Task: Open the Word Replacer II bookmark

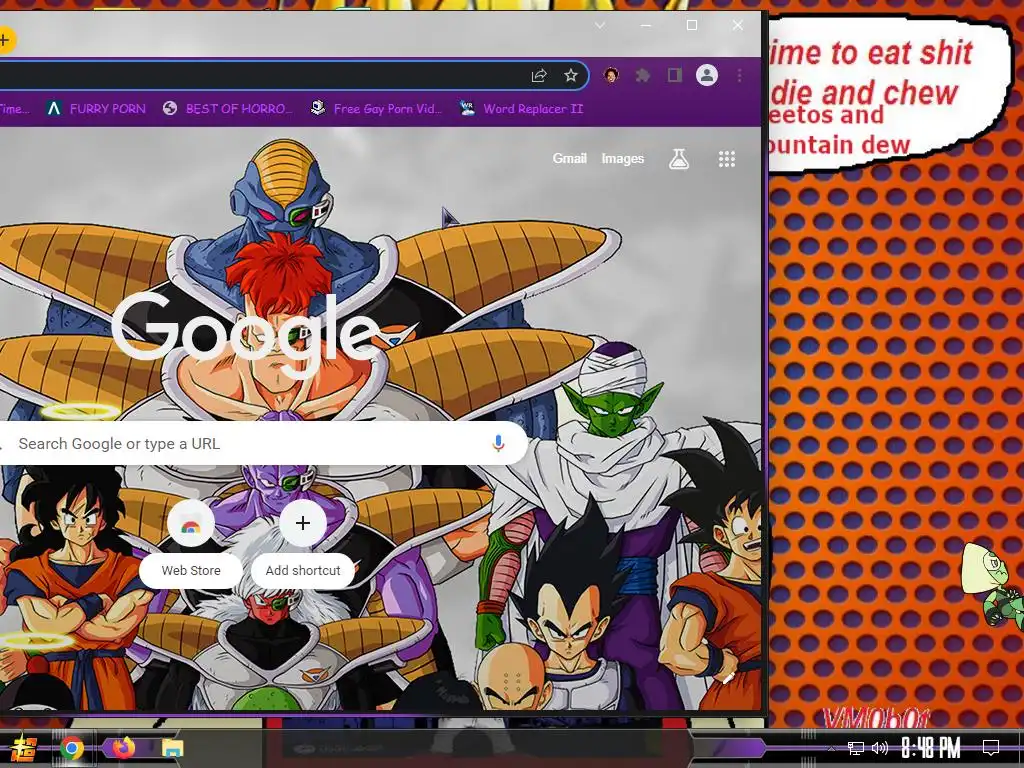Action: point(520,108)
